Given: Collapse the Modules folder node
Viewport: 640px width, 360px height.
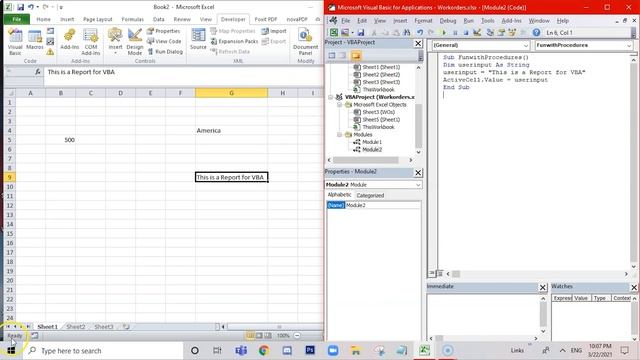Looking at the screenshot, I should [x=340, y=135].
